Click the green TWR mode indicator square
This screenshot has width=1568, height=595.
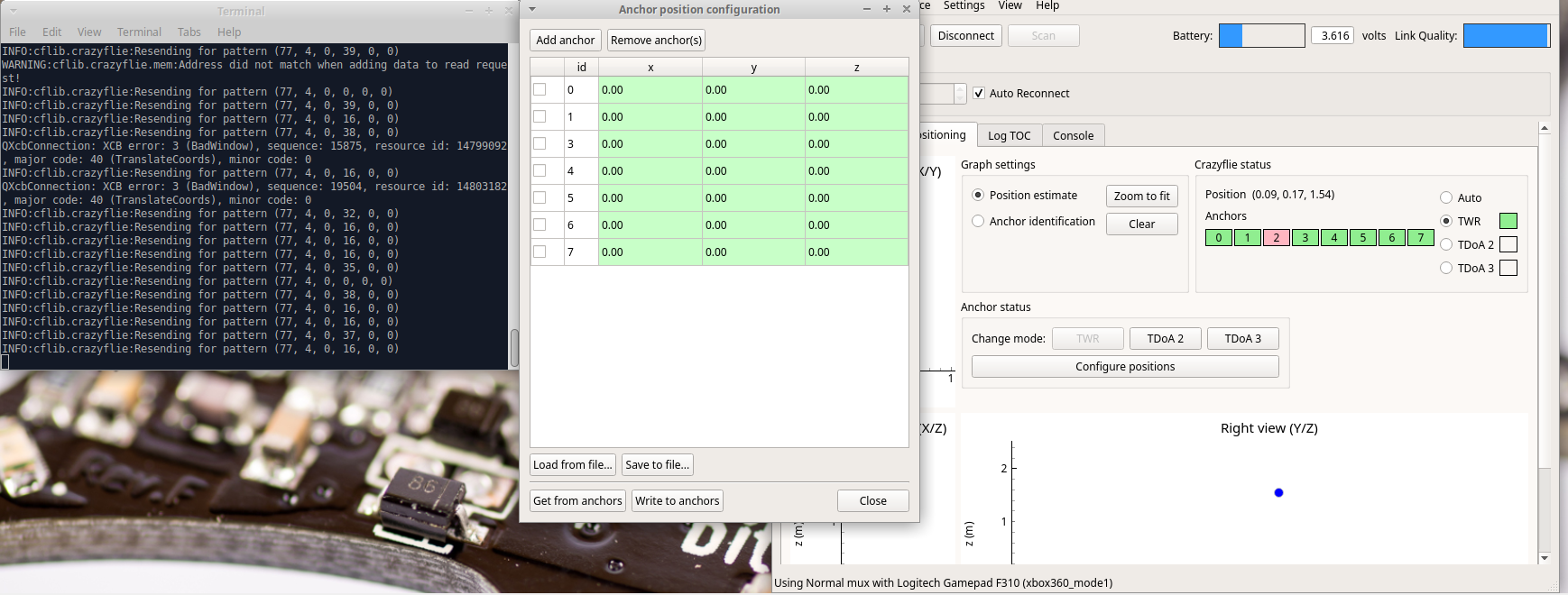pos(1508,221)
